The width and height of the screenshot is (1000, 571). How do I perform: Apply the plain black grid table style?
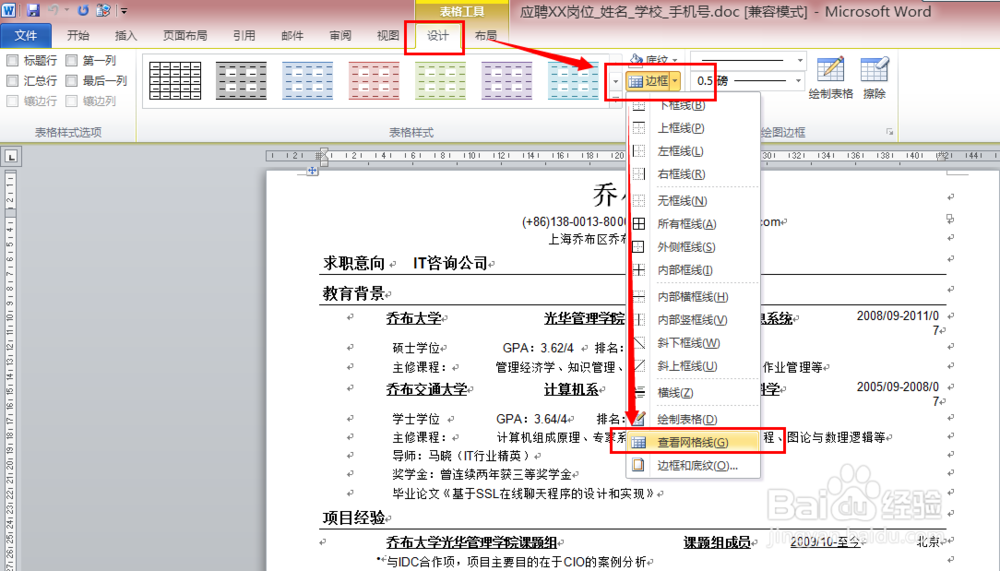[x=175, y=81]
